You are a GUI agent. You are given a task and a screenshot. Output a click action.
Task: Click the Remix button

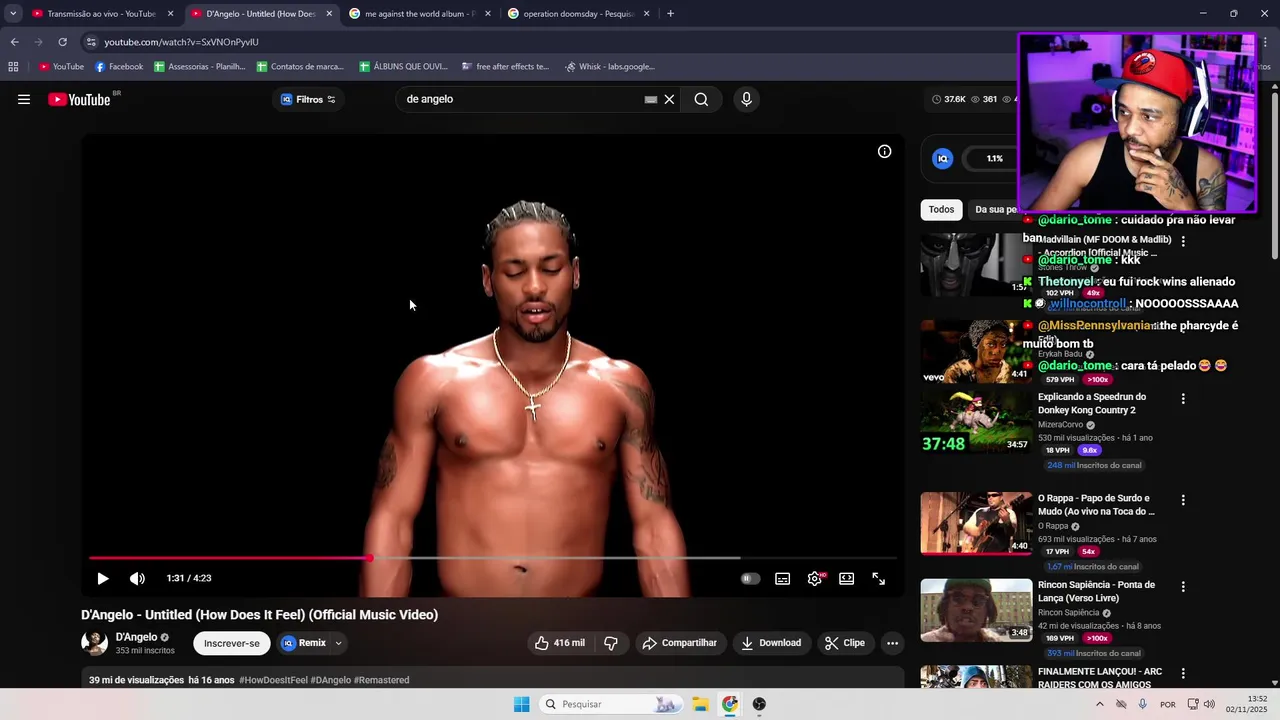pos(304,643)
